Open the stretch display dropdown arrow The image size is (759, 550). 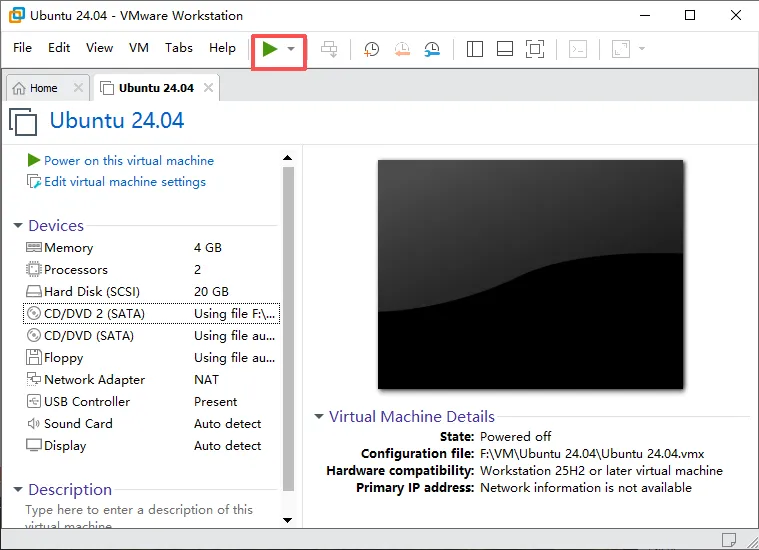642,48
